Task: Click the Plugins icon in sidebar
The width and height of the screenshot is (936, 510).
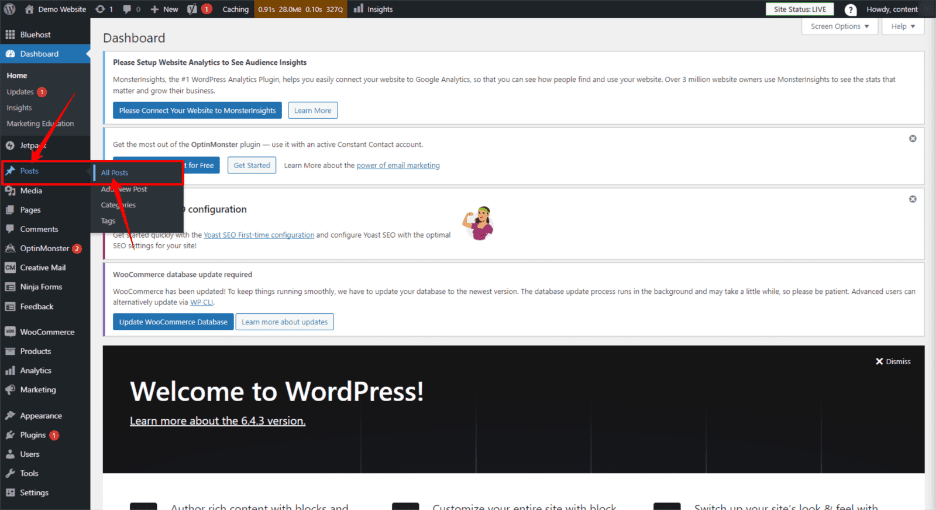Action: click(10, 435)
